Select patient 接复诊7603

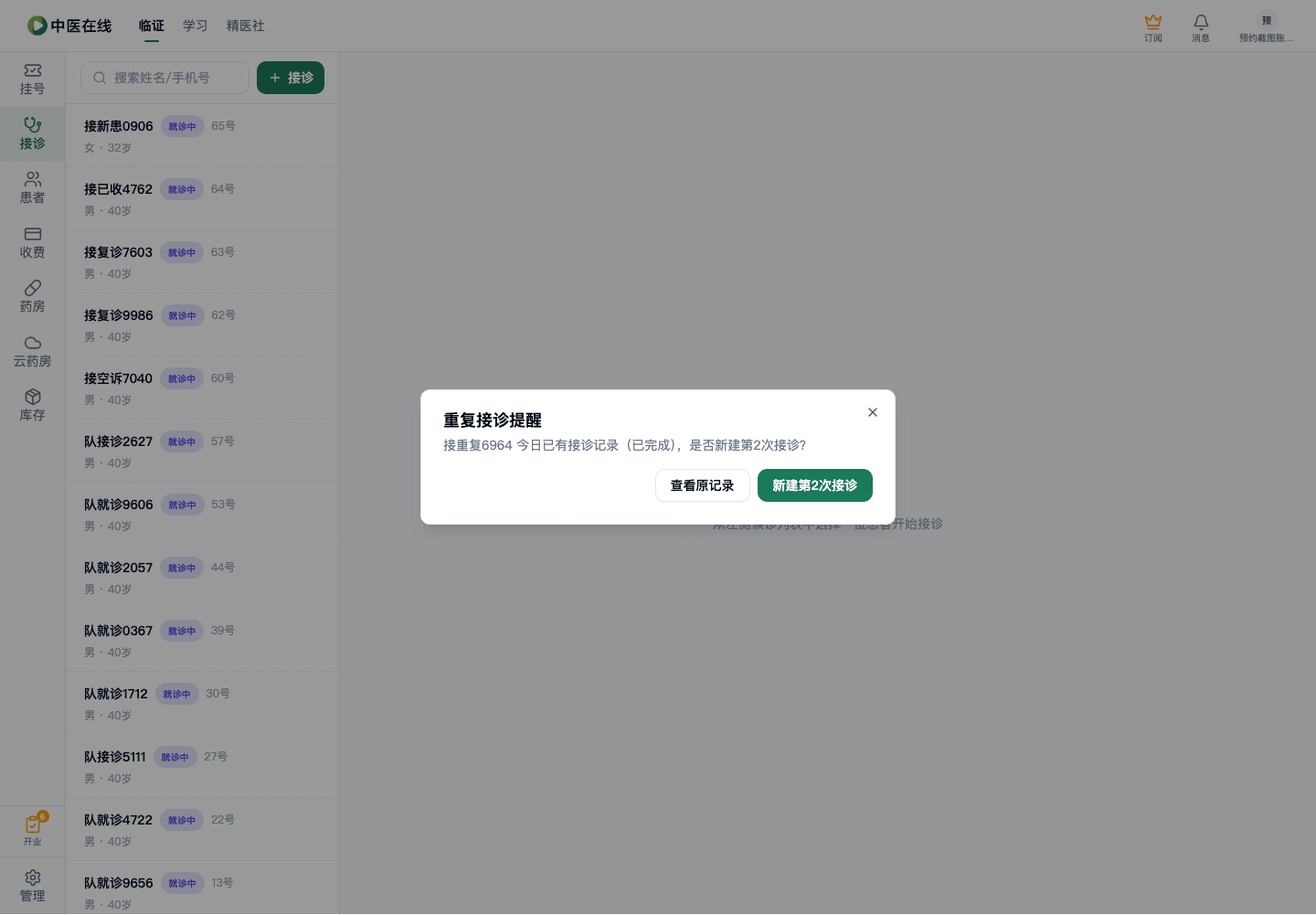202,261
